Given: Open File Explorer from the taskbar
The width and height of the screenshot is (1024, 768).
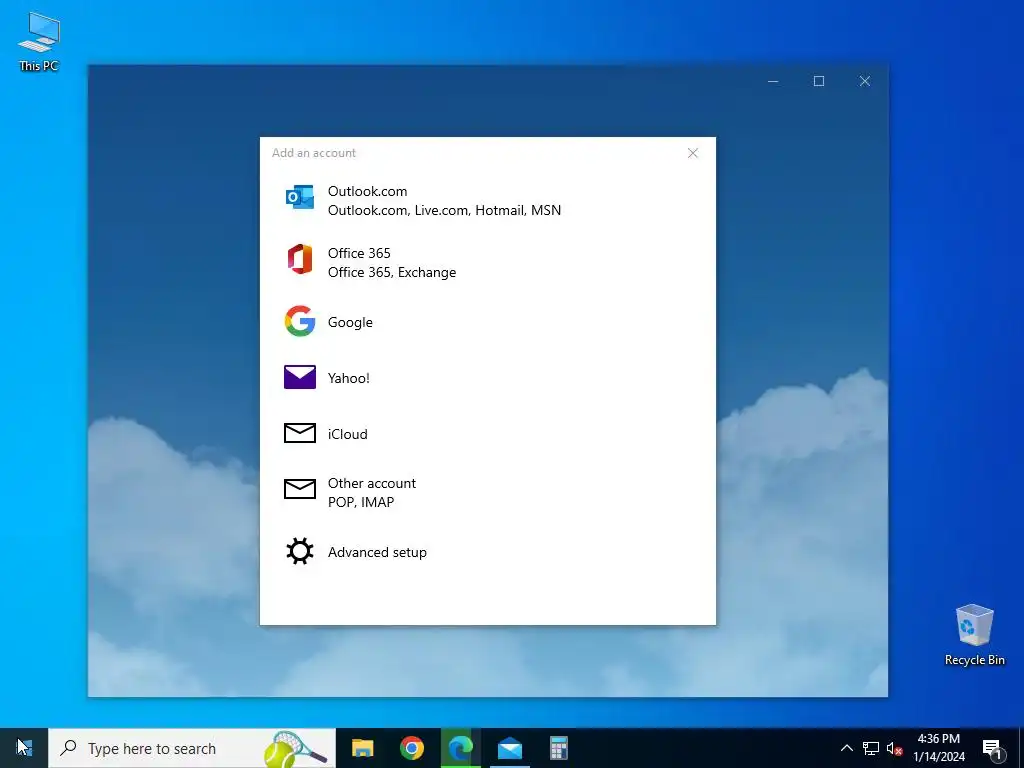Looking at the screenshot, I should tap(362, 748).
